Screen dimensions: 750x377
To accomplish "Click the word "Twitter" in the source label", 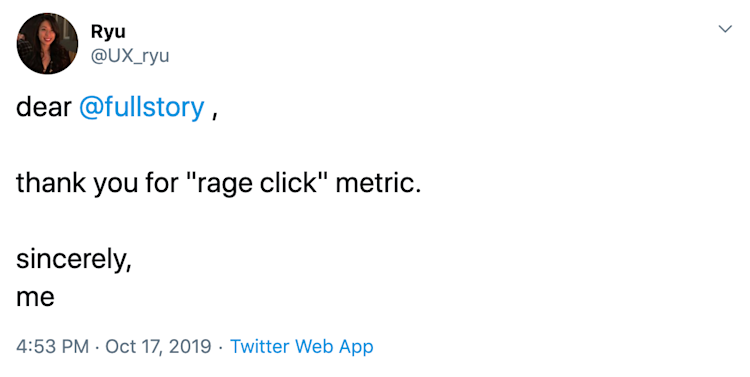I will click(x=260, y=346).
